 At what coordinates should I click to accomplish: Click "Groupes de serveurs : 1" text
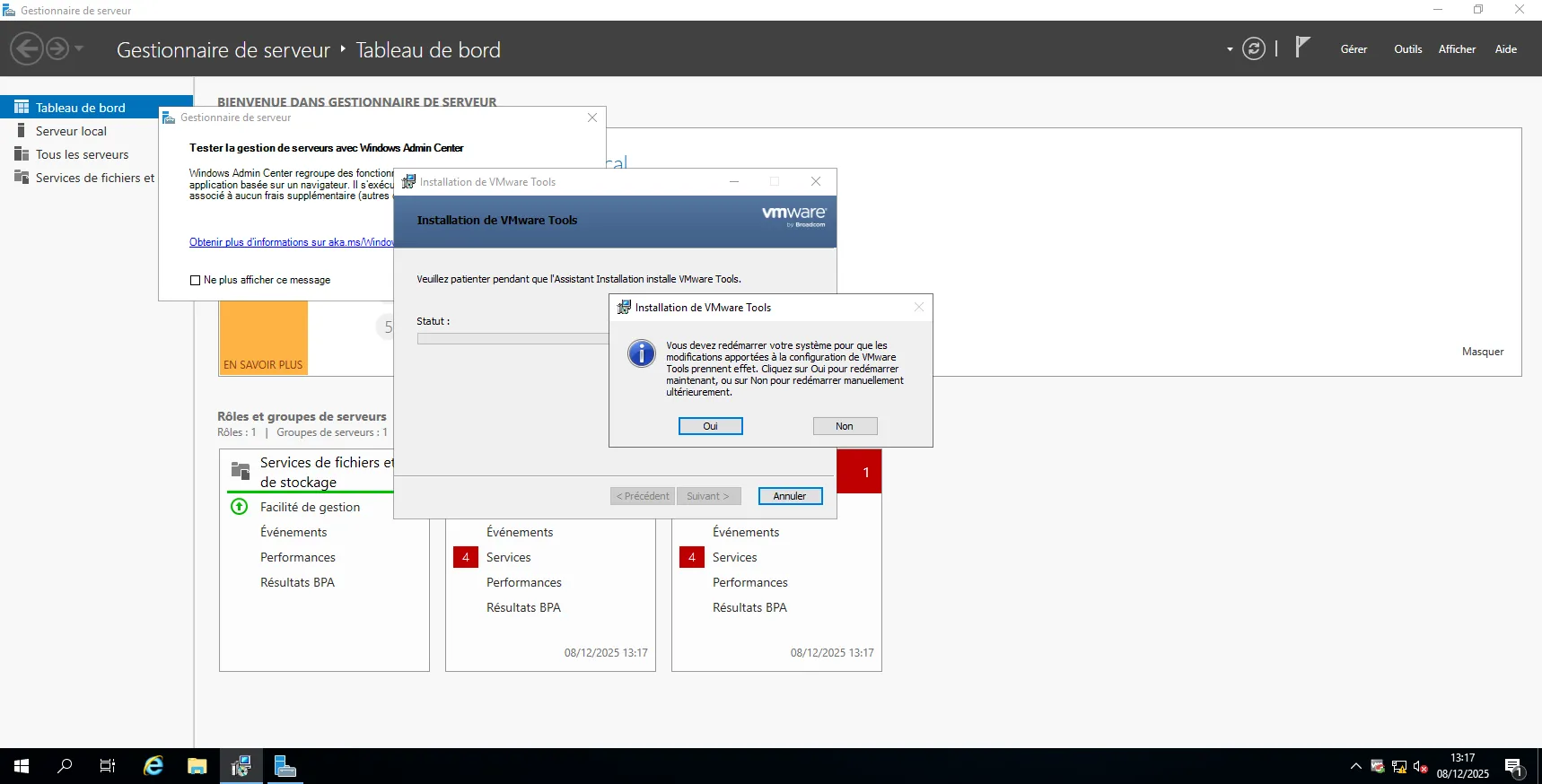click(332, 432)
